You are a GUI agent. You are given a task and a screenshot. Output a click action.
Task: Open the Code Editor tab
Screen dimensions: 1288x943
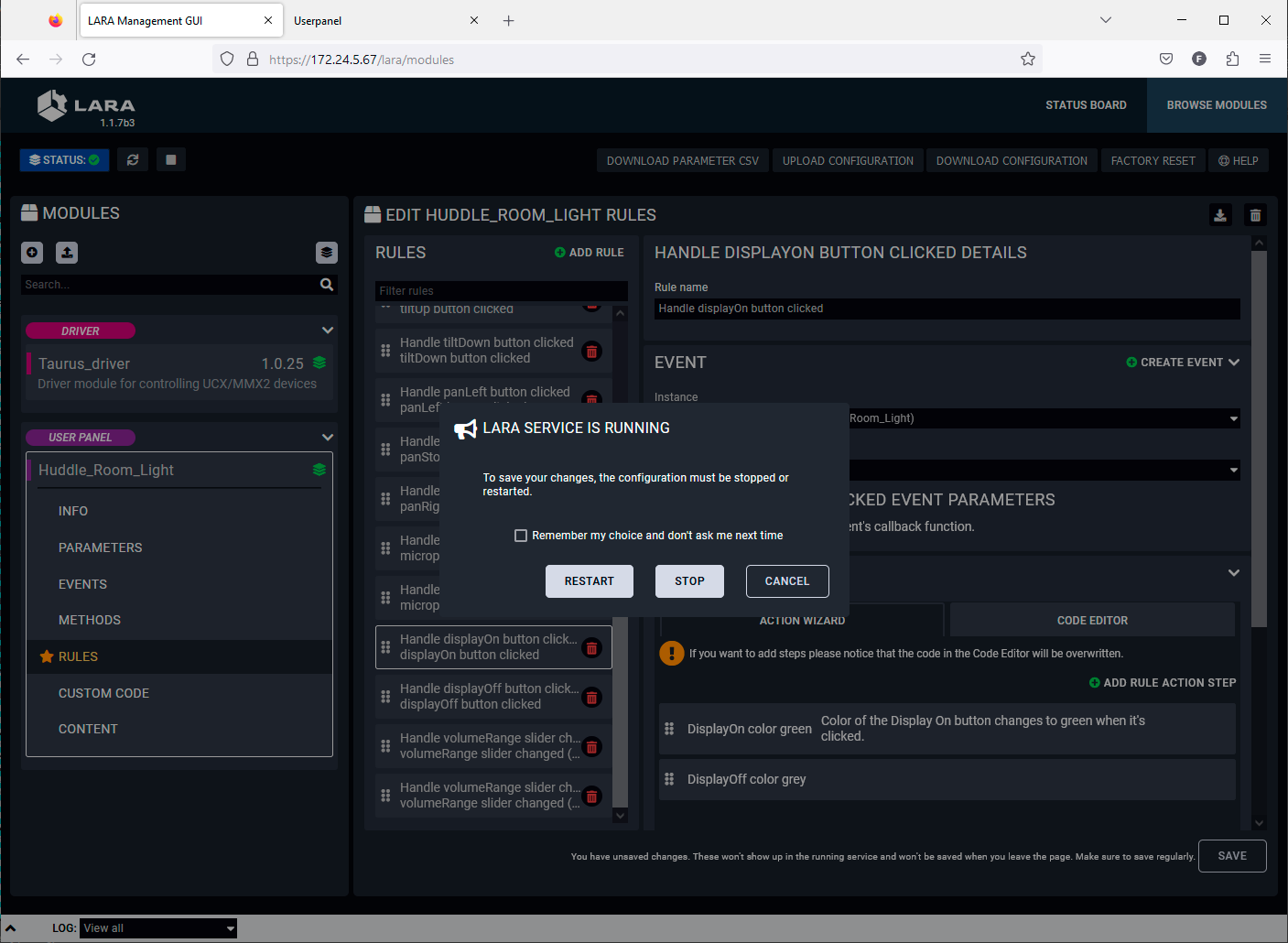click(1092, 621)
